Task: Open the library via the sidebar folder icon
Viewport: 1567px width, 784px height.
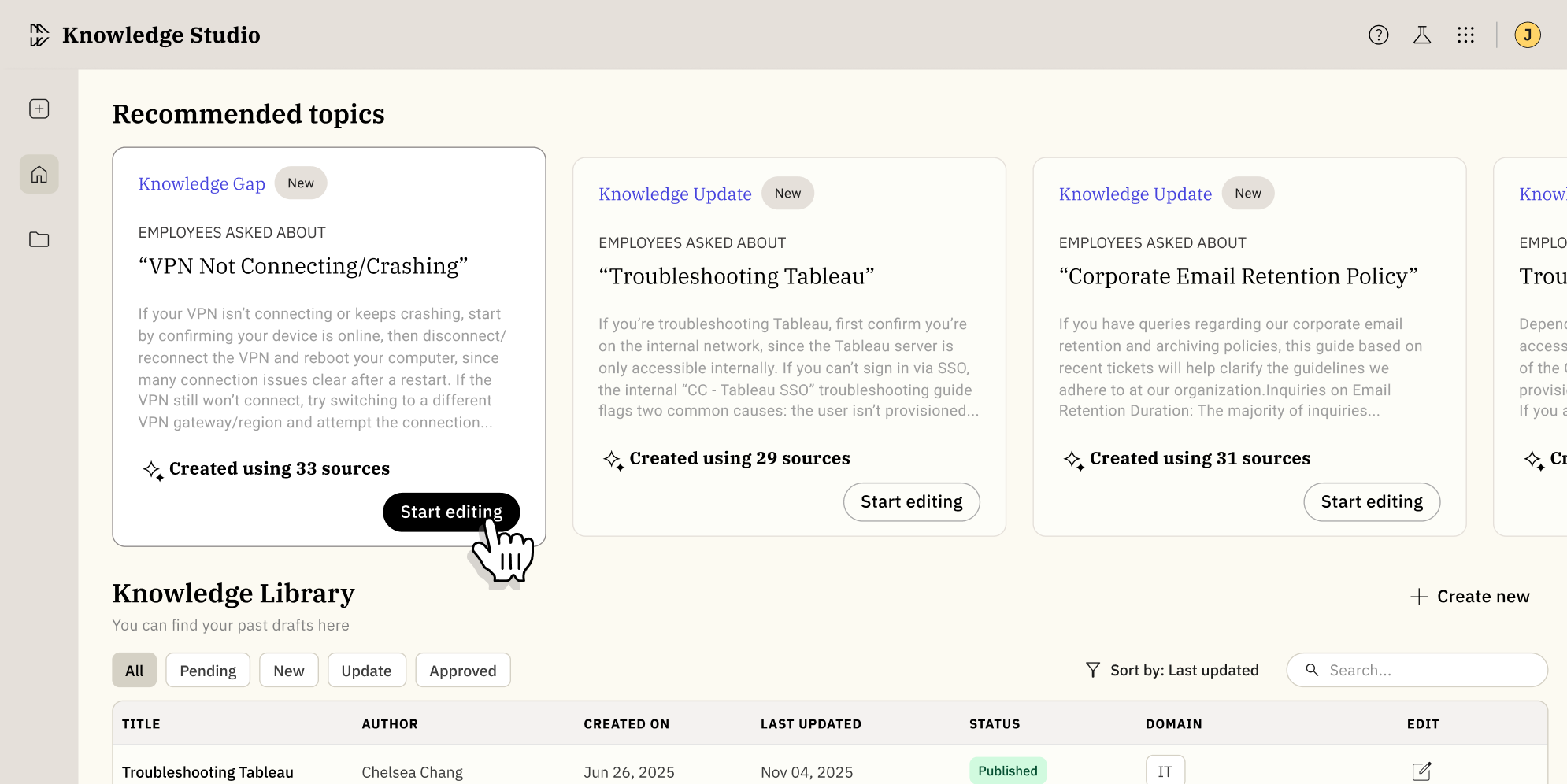Action: (38, 239)
